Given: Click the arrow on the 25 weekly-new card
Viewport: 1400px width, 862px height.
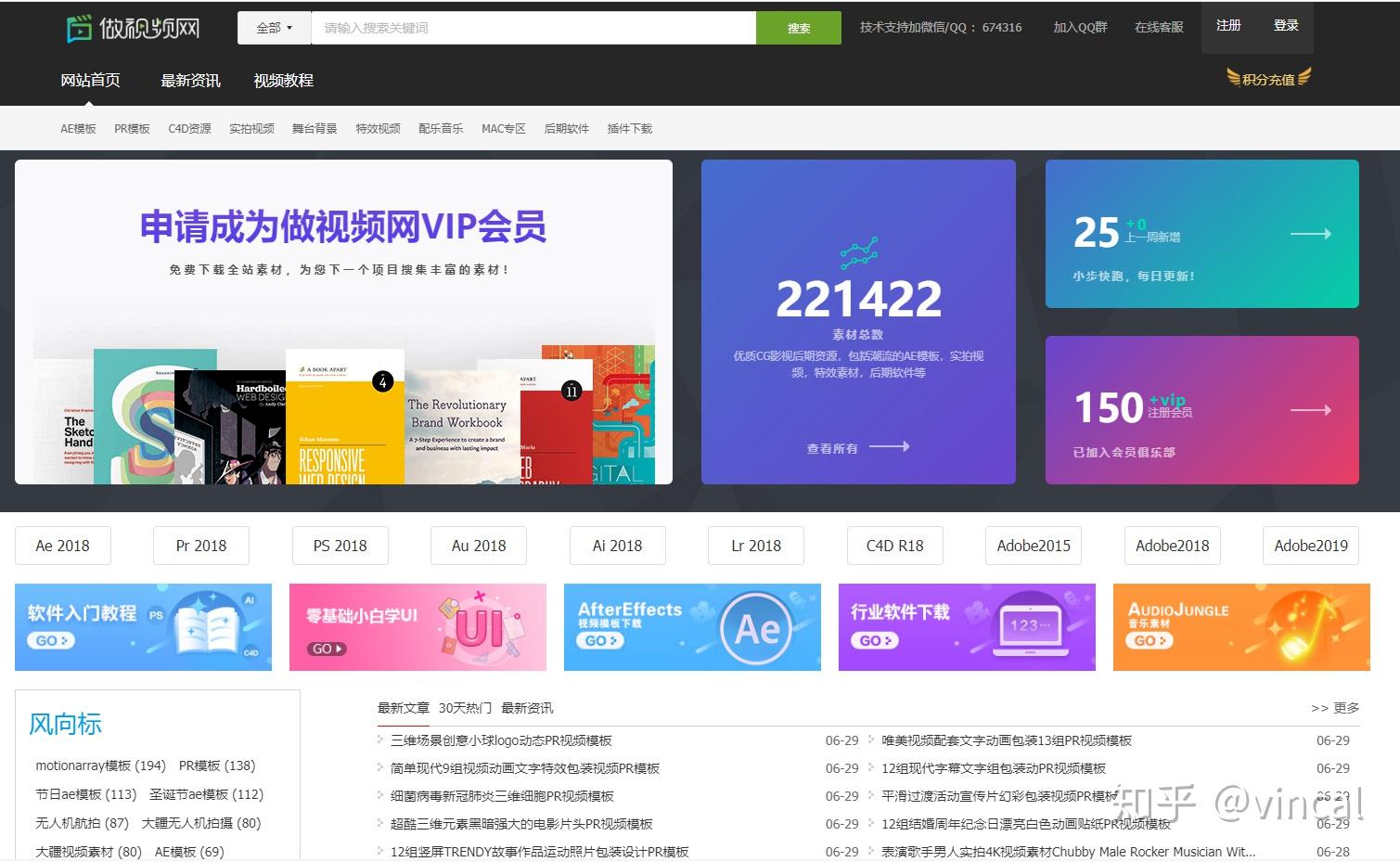Looking at the screenshot, I should coord(1311,234).
